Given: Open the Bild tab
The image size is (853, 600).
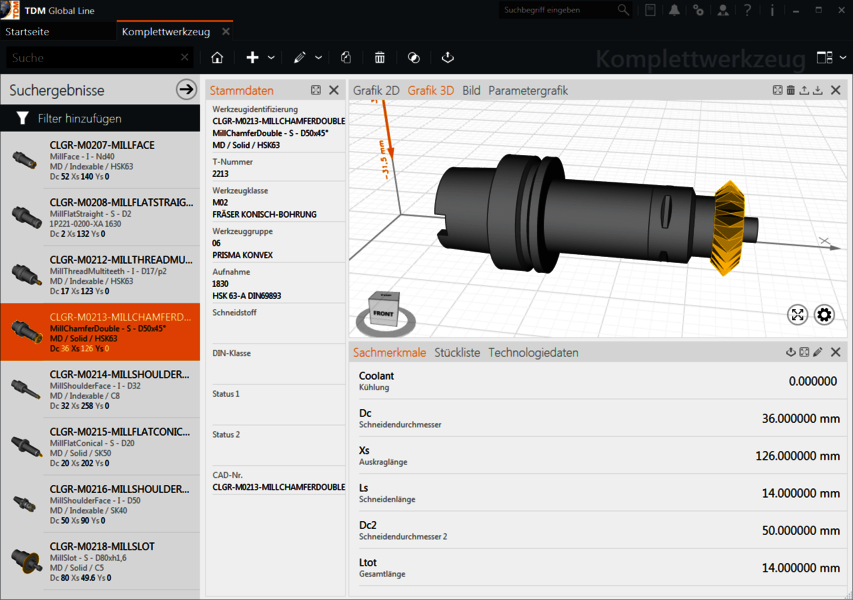Looking at the screenshot, I should pyautogui.click(x=471, y=91).
